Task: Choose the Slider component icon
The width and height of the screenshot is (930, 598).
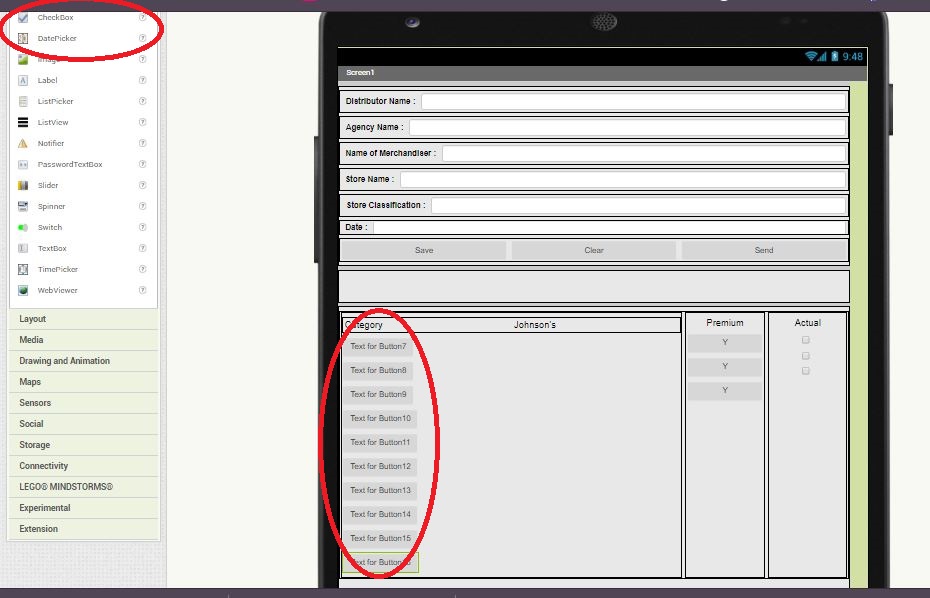Action: click(x=23, y=185)
